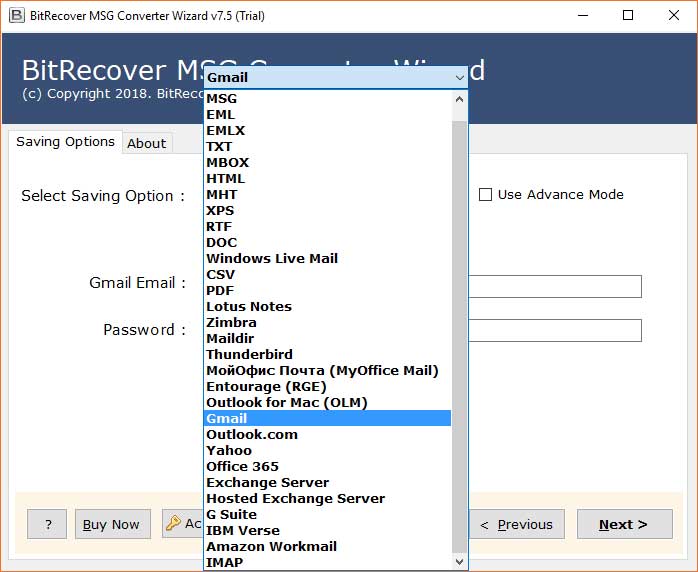Viewport: 698px width, 572px height.
Task: Click the dropdown list scroll up arrow
Action: click(x=459, y=99)
